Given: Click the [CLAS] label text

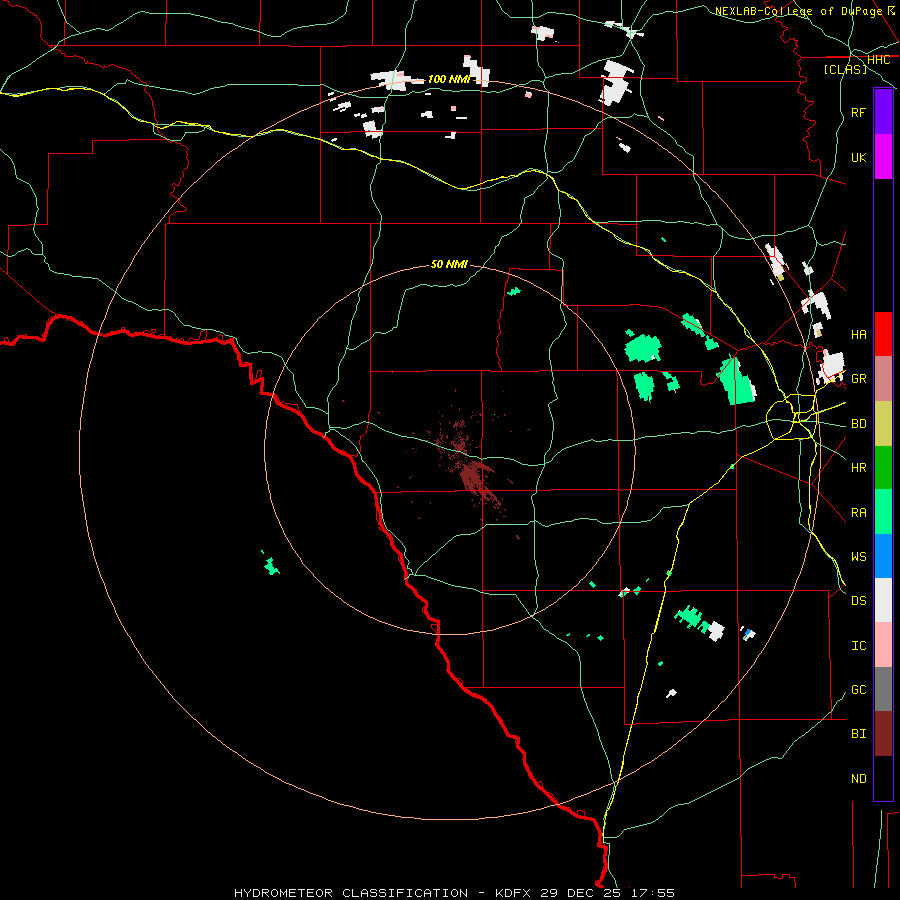Looking at the screenshot, I should coord(845,70).
